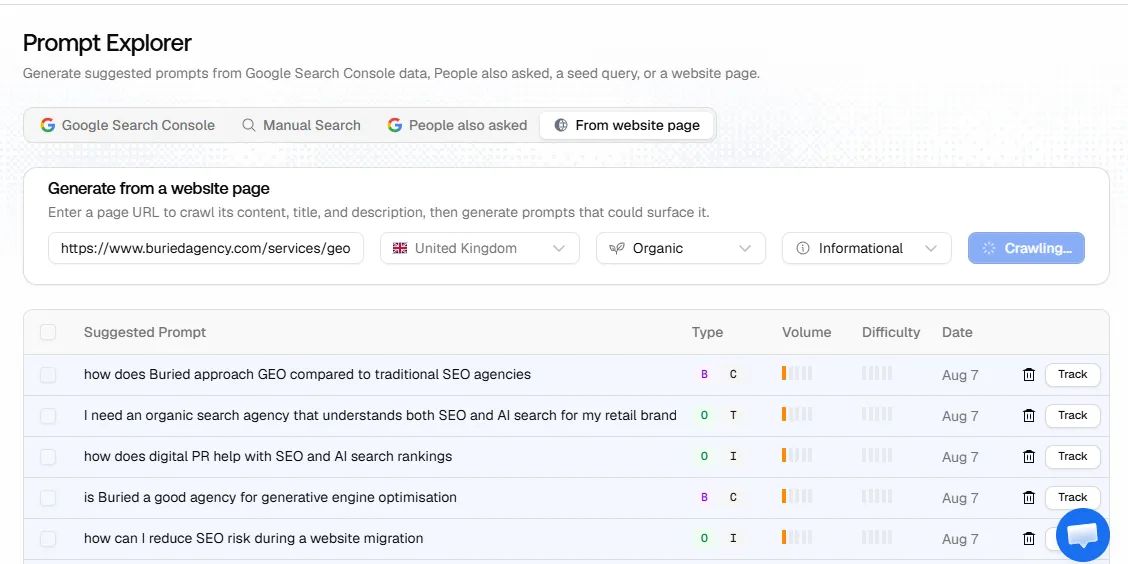This screenshot has height=564, width=1128.
Task: Click the Prompt Explorer heading
Action: (107, 43)
